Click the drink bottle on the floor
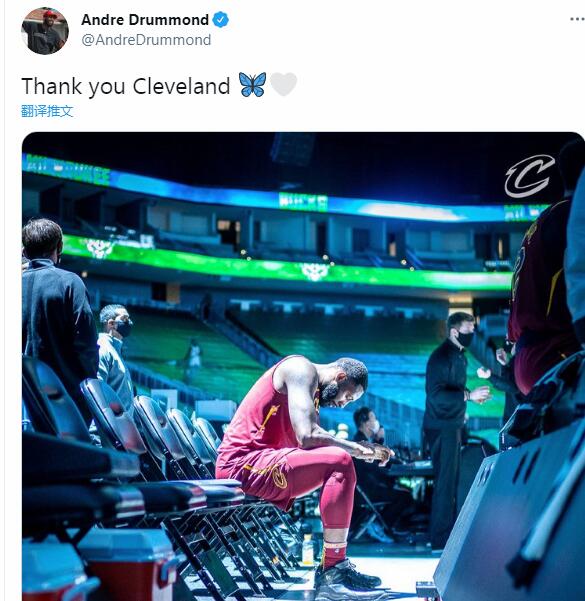 pos(307,549)
